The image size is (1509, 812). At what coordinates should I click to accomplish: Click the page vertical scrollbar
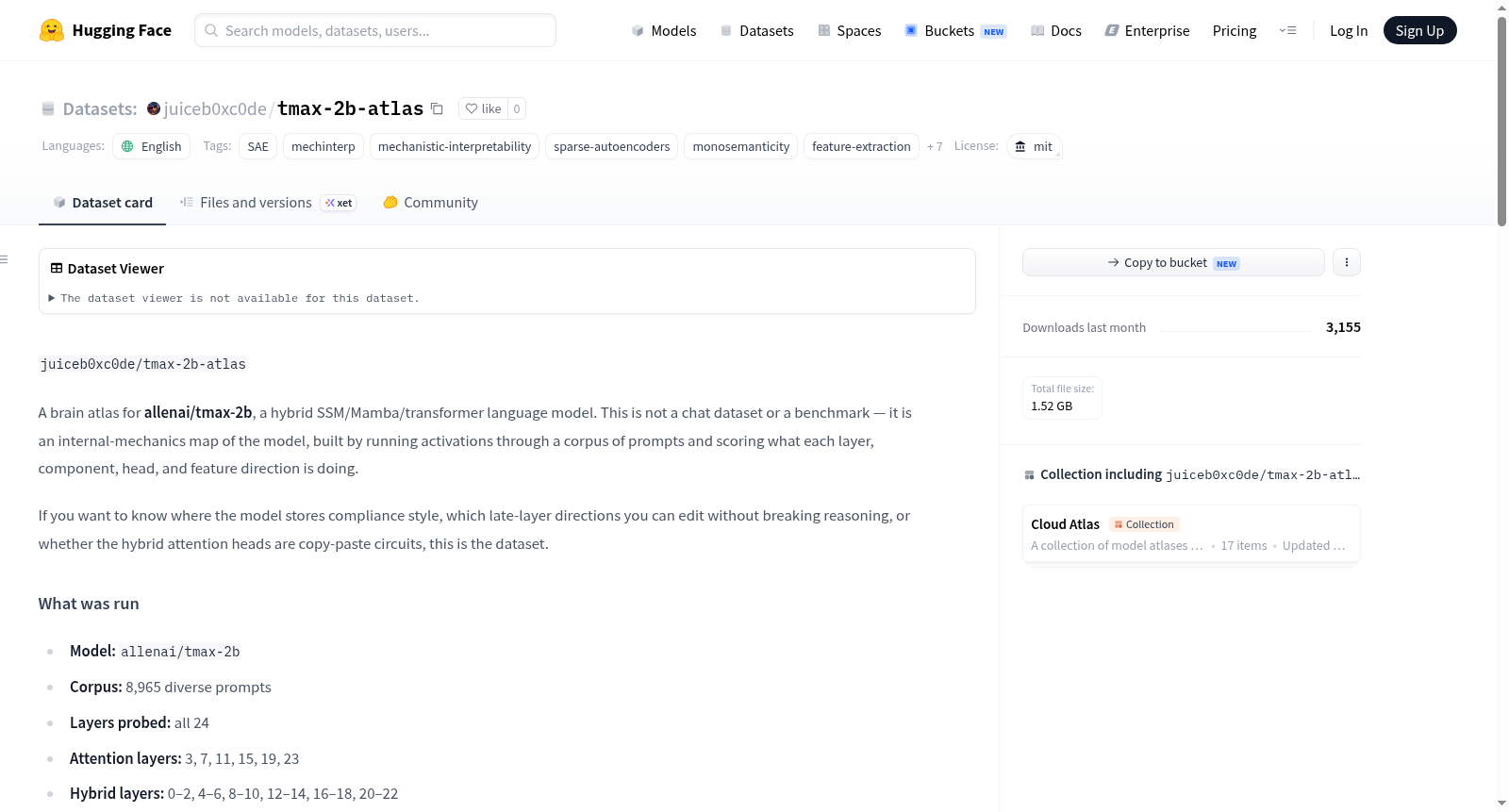coord(1501,123)
